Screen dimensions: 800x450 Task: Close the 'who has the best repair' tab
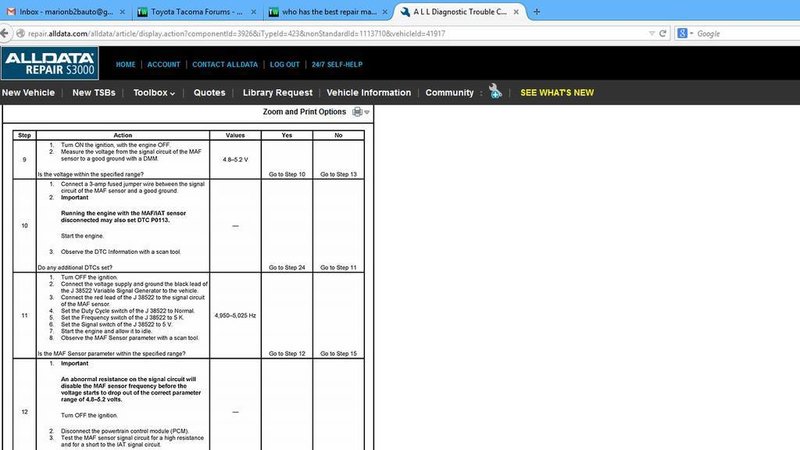[x=385, y=12]
